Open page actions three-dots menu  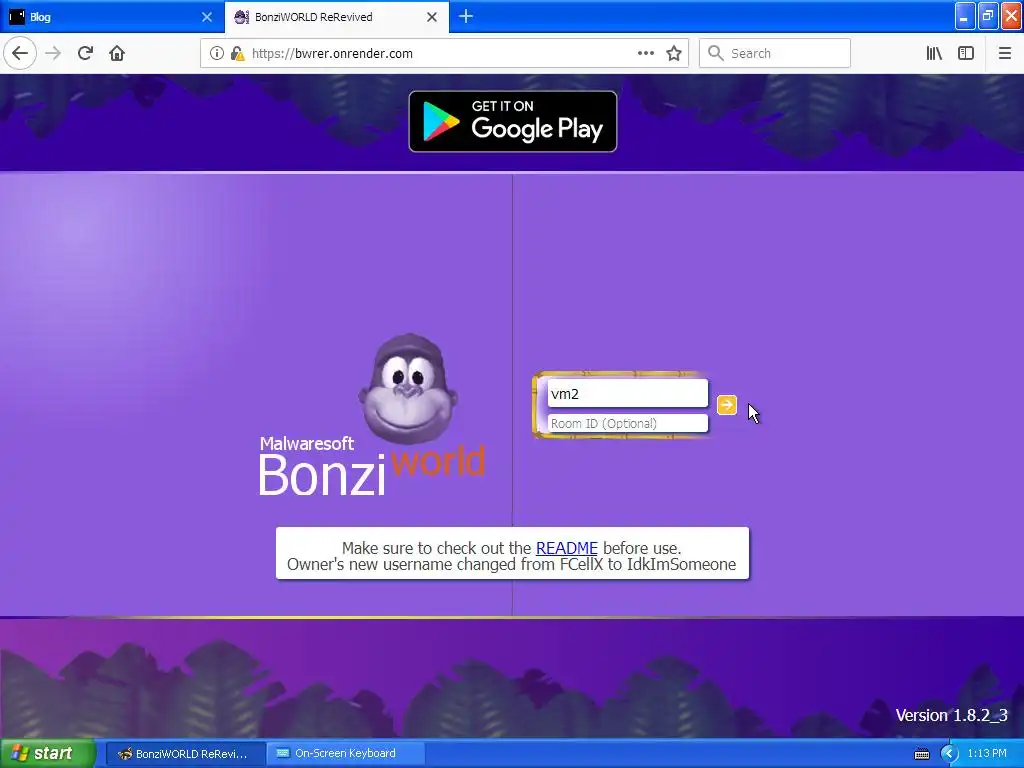[x=645, y=53]
